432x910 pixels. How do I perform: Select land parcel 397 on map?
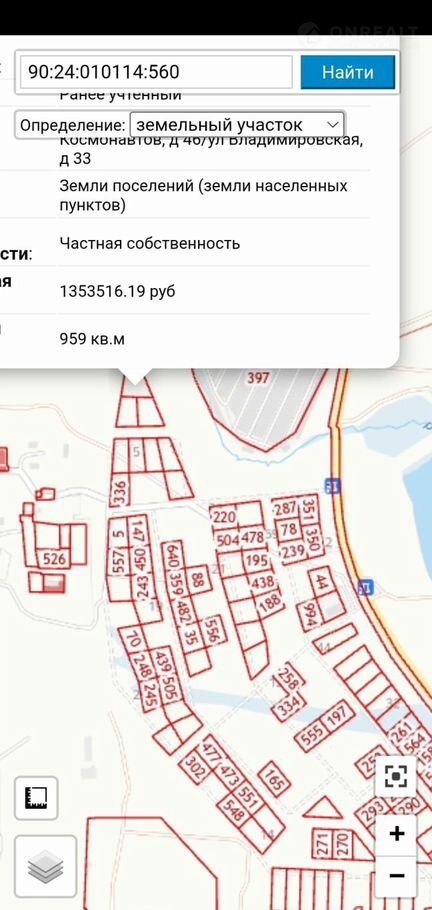tap(258, 378)
